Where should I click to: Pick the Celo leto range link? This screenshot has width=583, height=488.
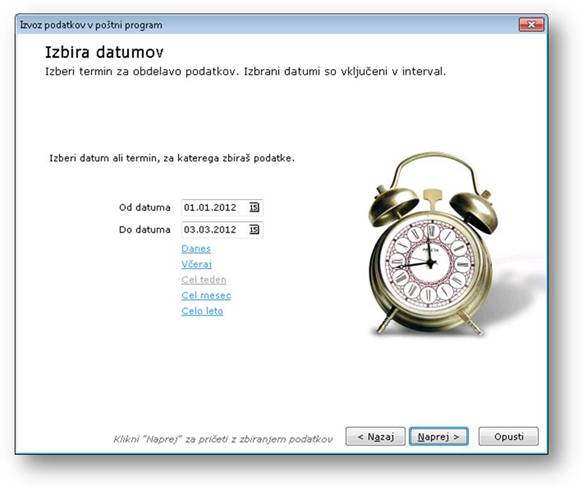click(x=202, y=311)
